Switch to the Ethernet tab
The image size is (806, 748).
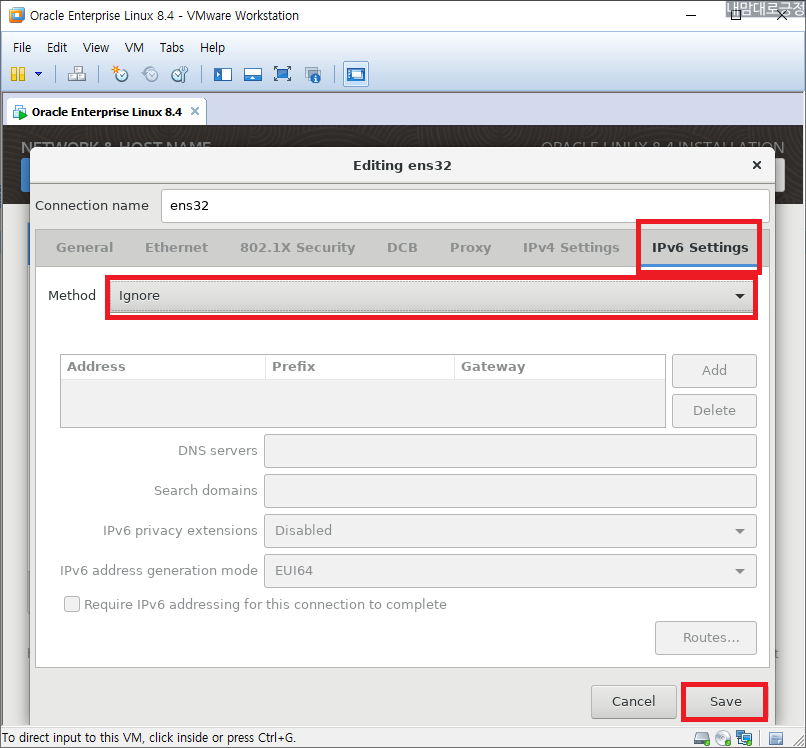[176, 247]
